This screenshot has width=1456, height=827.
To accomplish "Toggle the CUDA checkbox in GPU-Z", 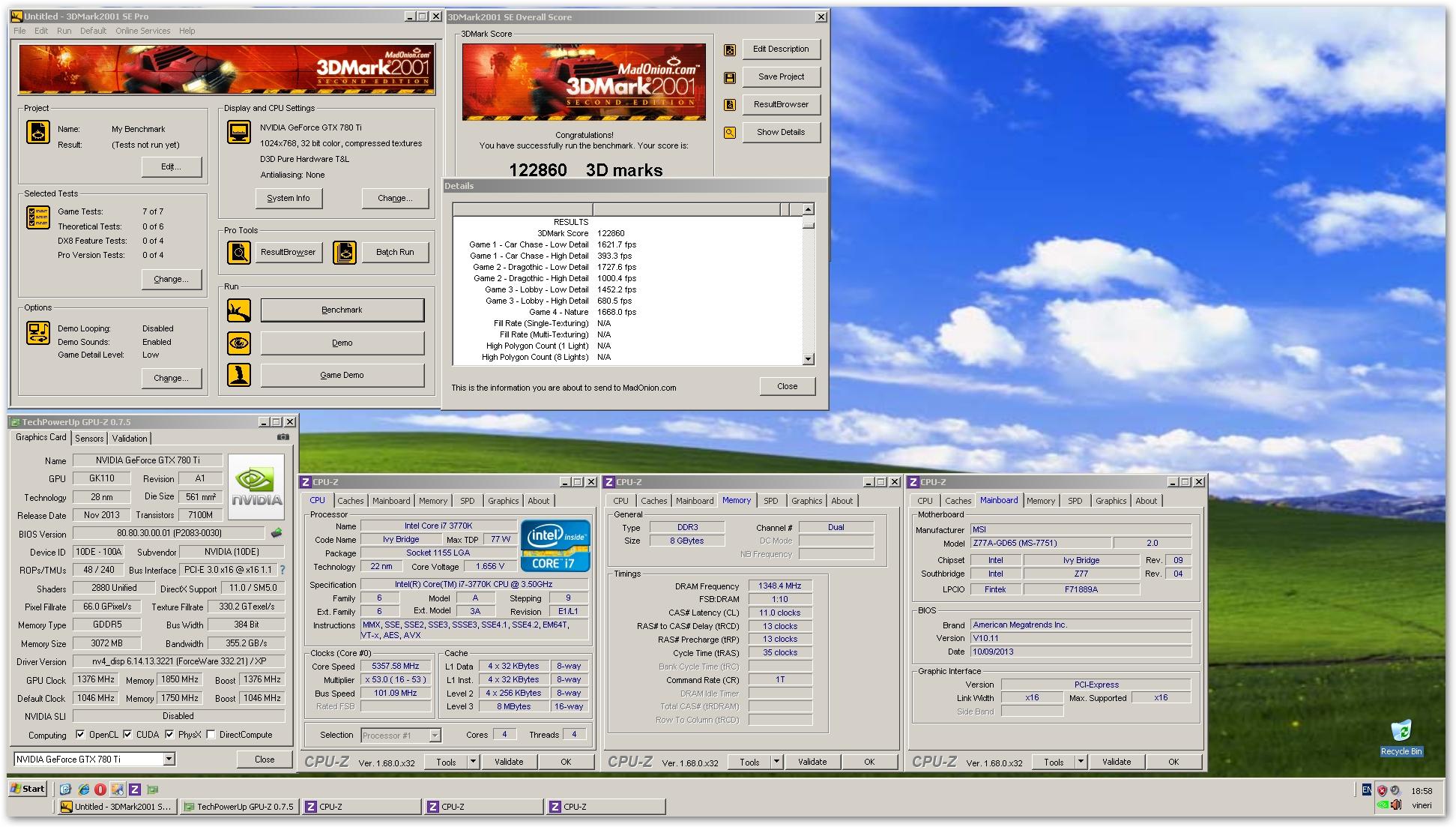I will click(127, 735).
